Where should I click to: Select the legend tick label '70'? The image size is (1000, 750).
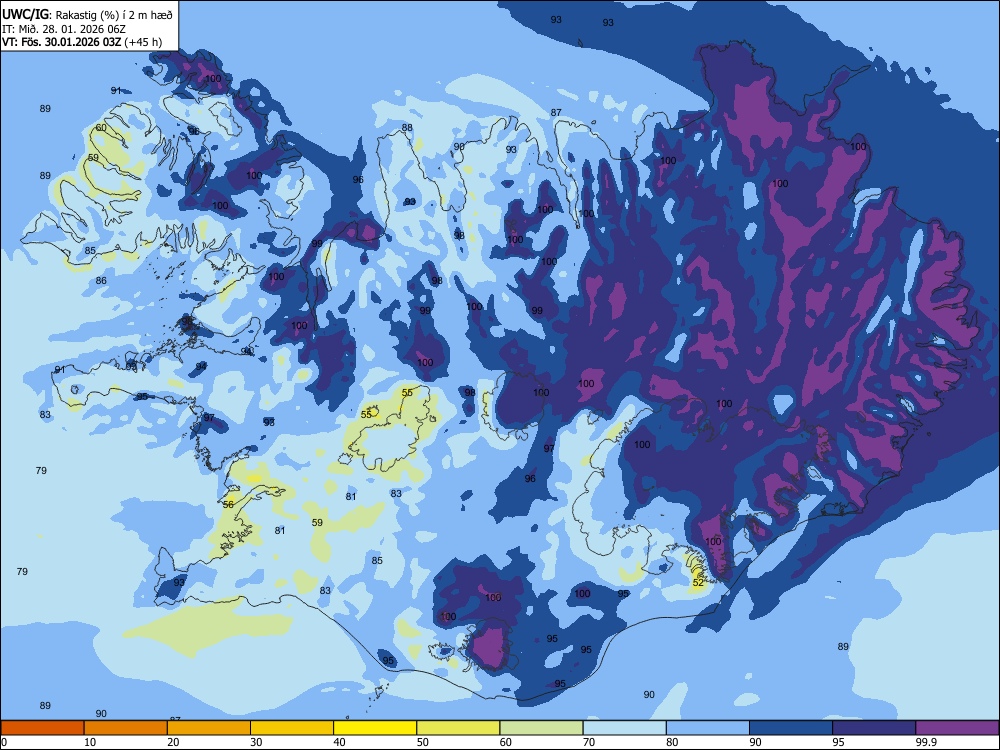click(x=589, y=742)
